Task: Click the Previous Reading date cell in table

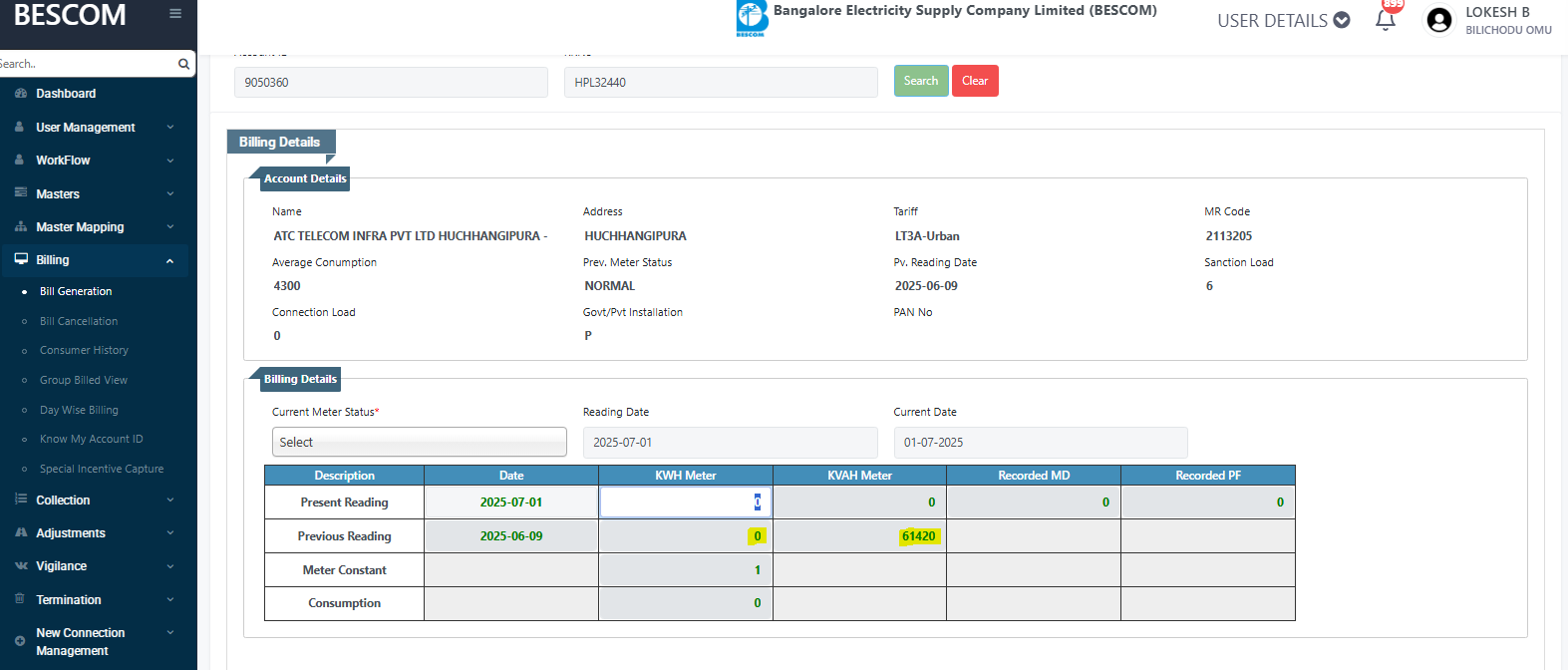Action: point(511,536)
